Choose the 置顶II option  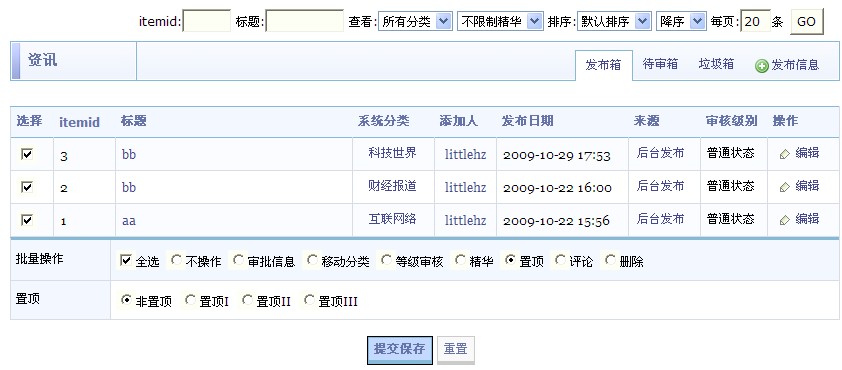click(x=247, y=300)
